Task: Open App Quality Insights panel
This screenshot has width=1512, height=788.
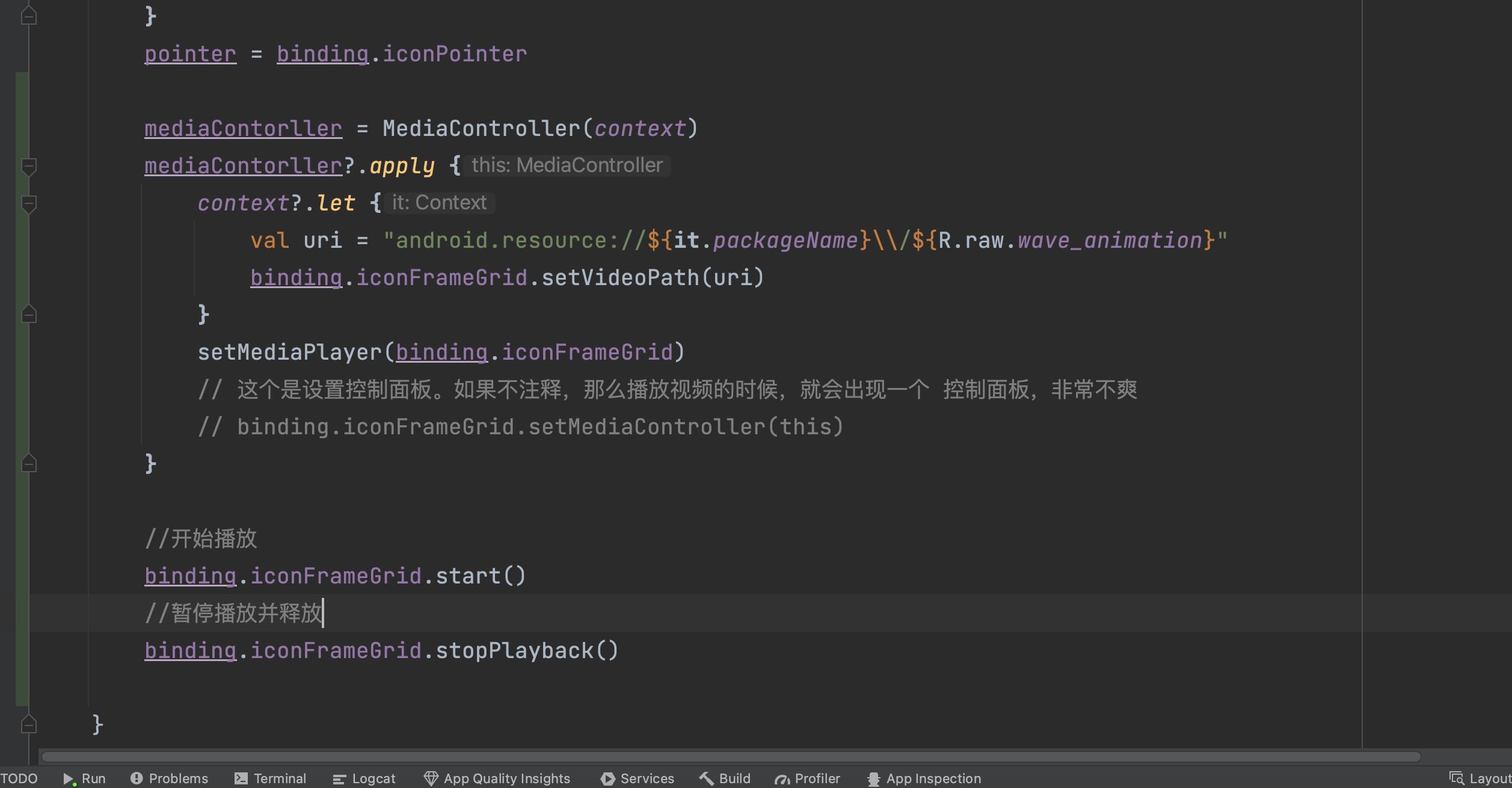Action: pyautogui.click(x=497, y=778)
